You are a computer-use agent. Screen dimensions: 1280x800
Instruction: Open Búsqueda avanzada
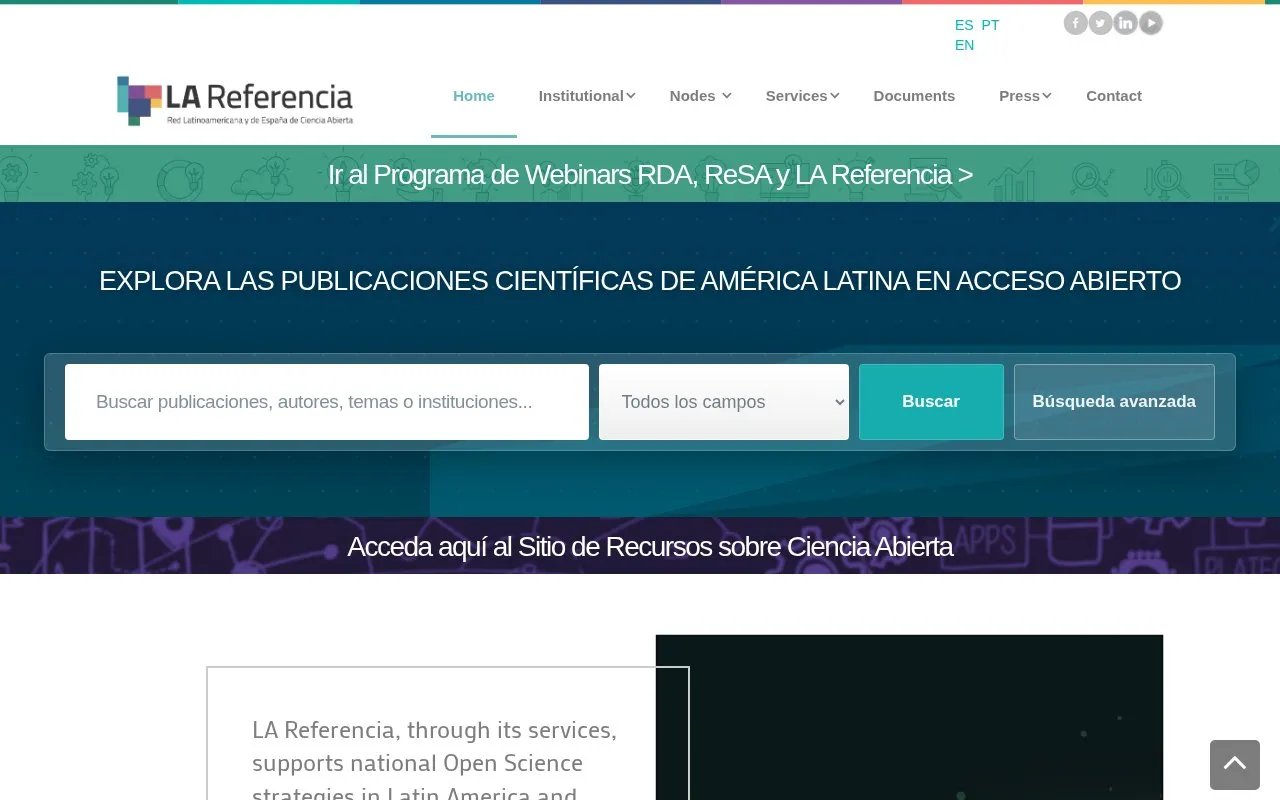click(1114, 402)
